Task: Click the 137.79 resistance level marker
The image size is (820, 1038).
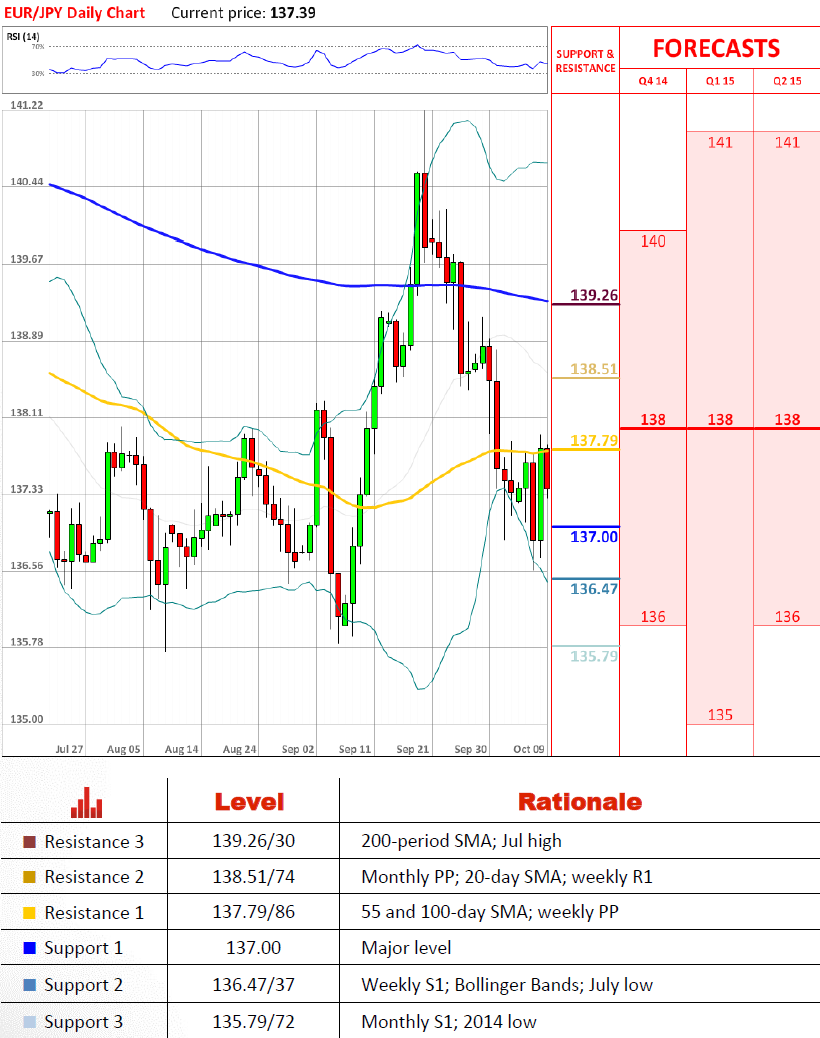Action: point(594,440)
